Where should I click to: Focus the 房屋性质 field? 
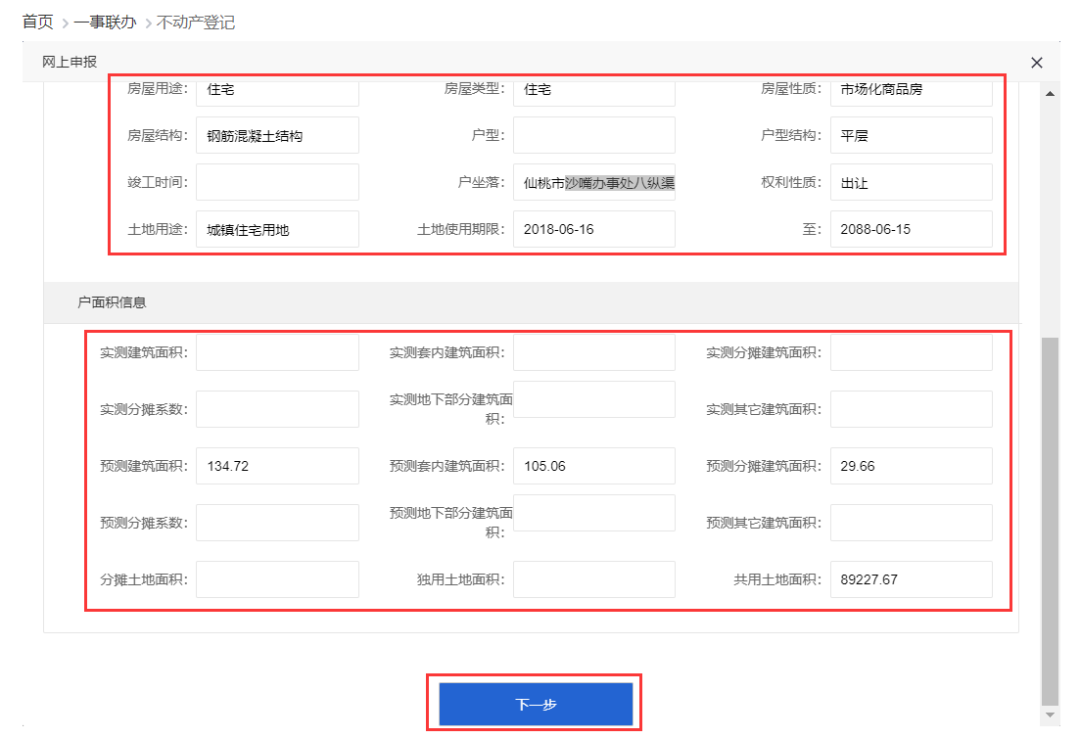pos(911,89)
